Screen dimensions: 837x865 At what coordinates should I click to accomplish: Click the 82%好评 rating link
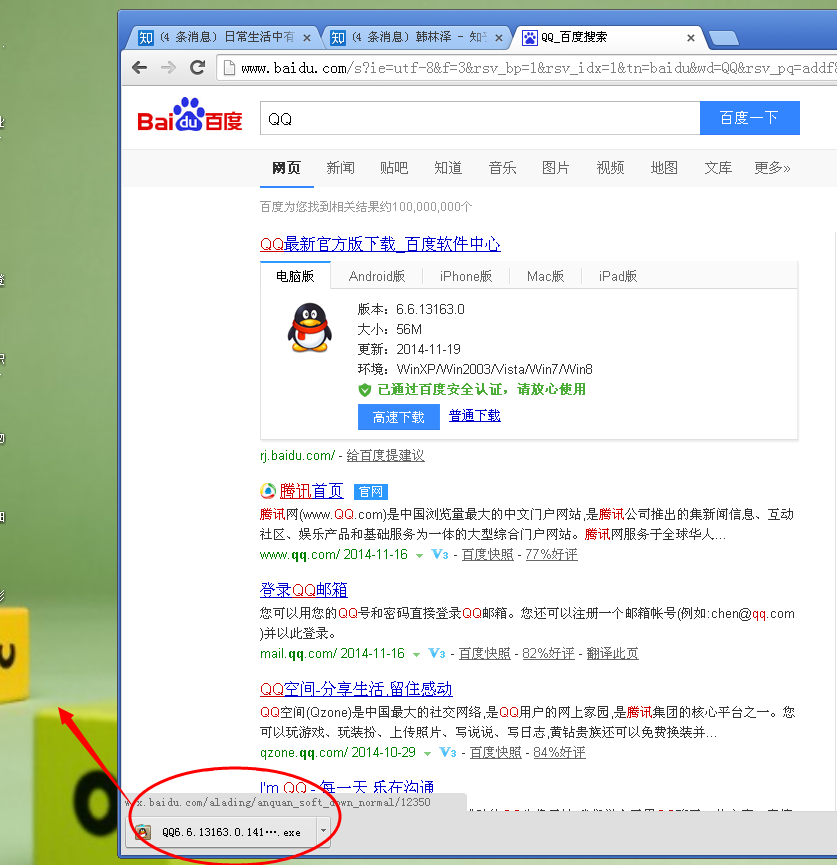[548, 654]
